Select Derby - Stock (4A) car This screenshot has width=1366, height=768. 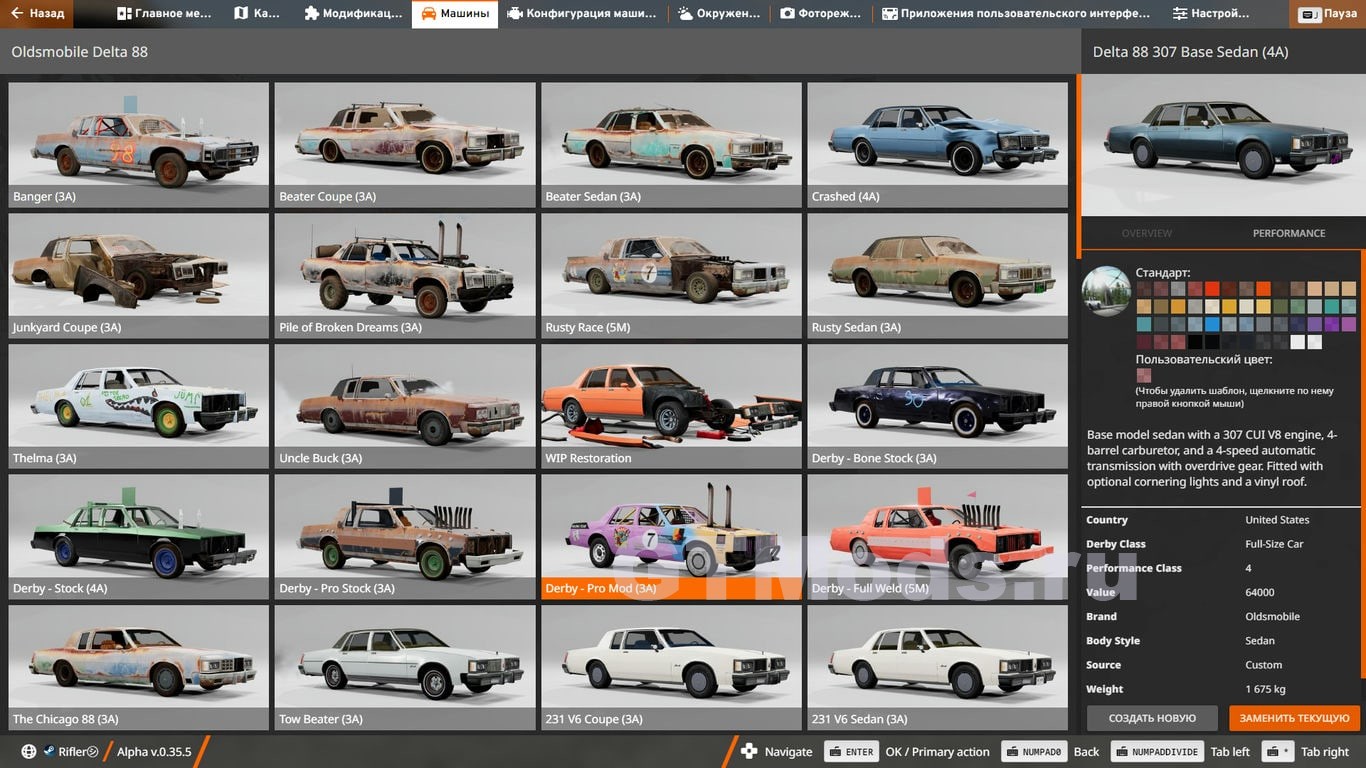(x=138, y=536)
